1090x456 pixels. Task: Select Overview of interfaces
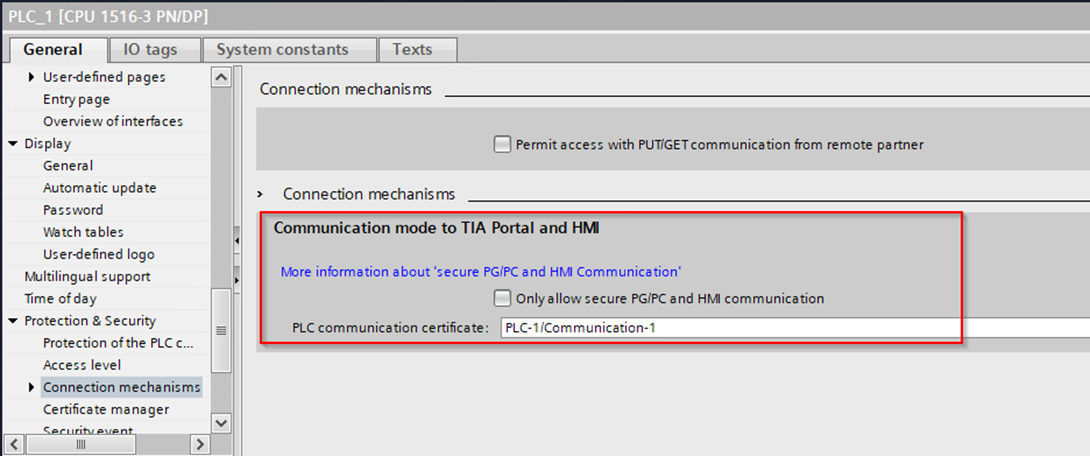113,122
